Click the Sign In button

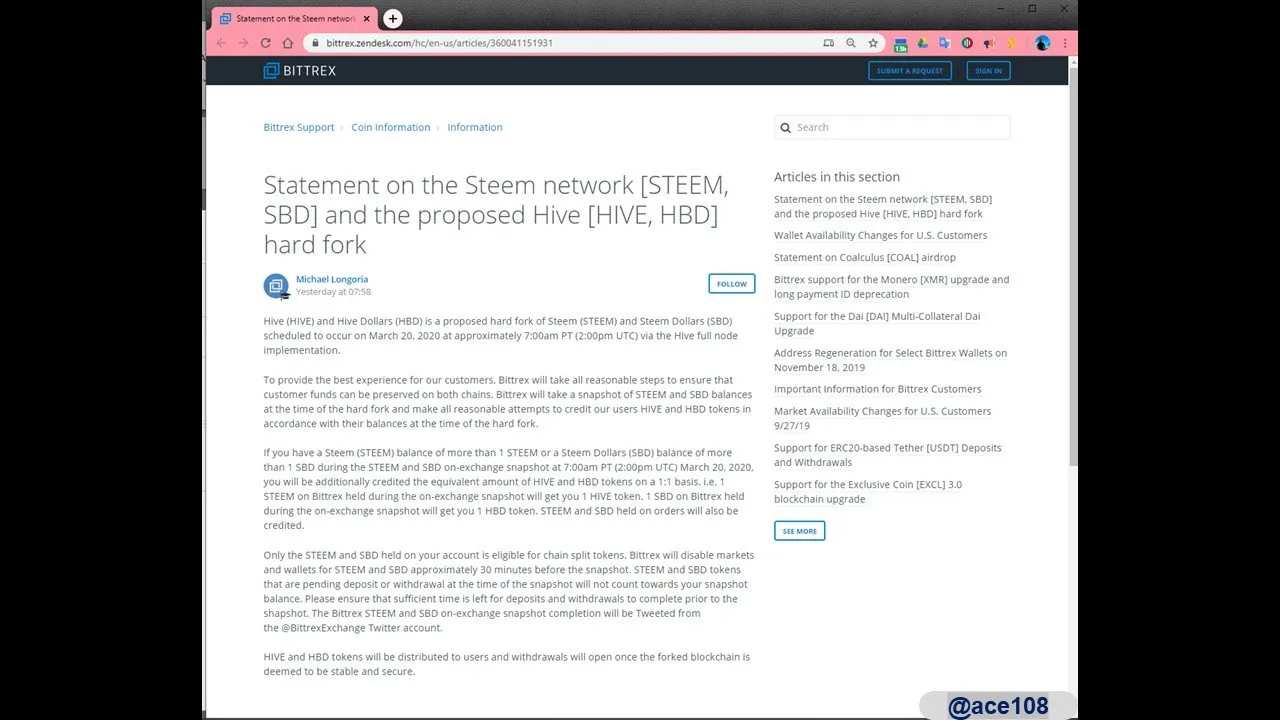pyautogui.click(x=988, y=71)
